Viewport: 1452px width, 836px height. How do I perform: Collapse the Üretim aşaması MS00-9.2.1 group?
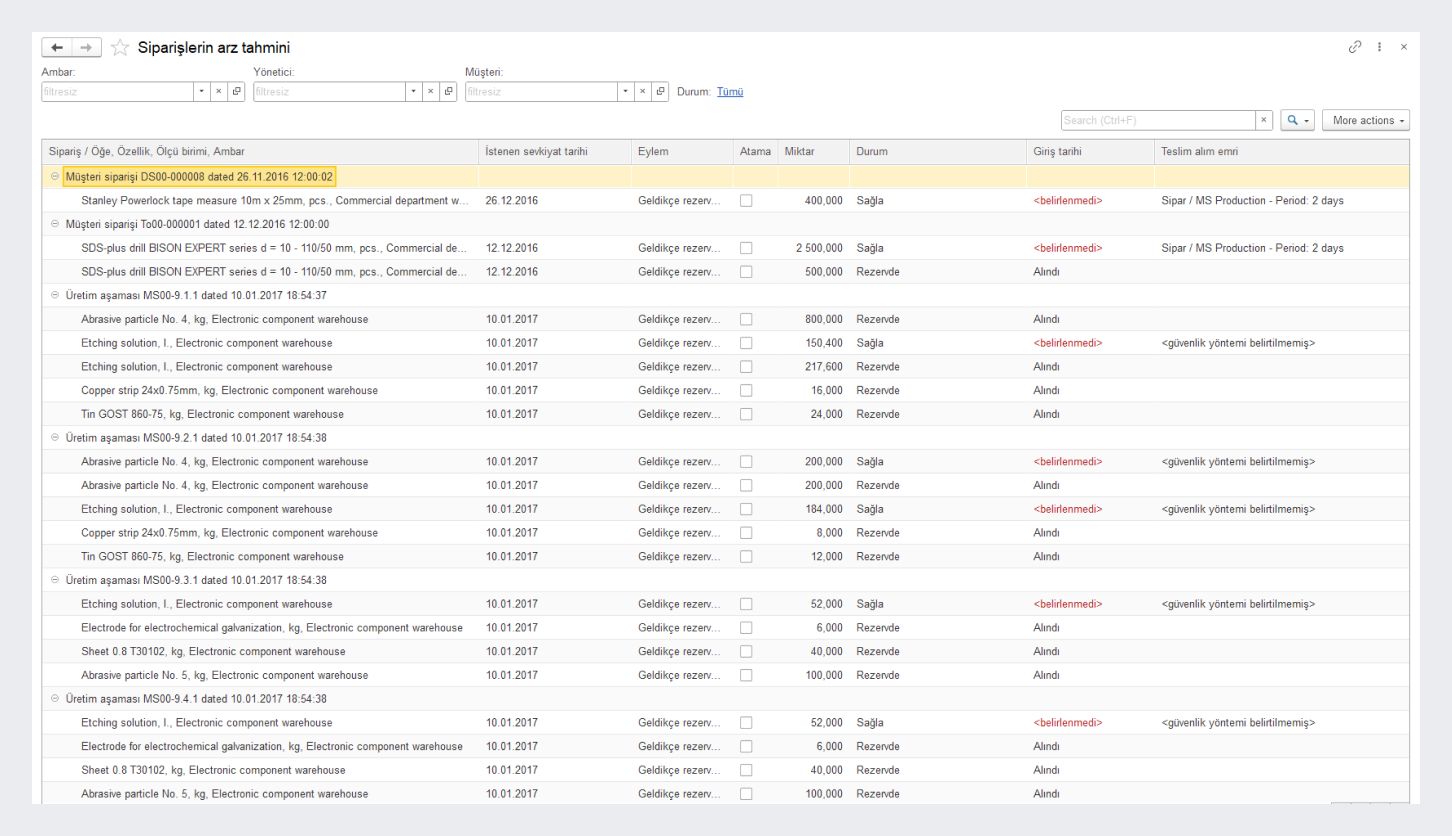tap(55, 438)
